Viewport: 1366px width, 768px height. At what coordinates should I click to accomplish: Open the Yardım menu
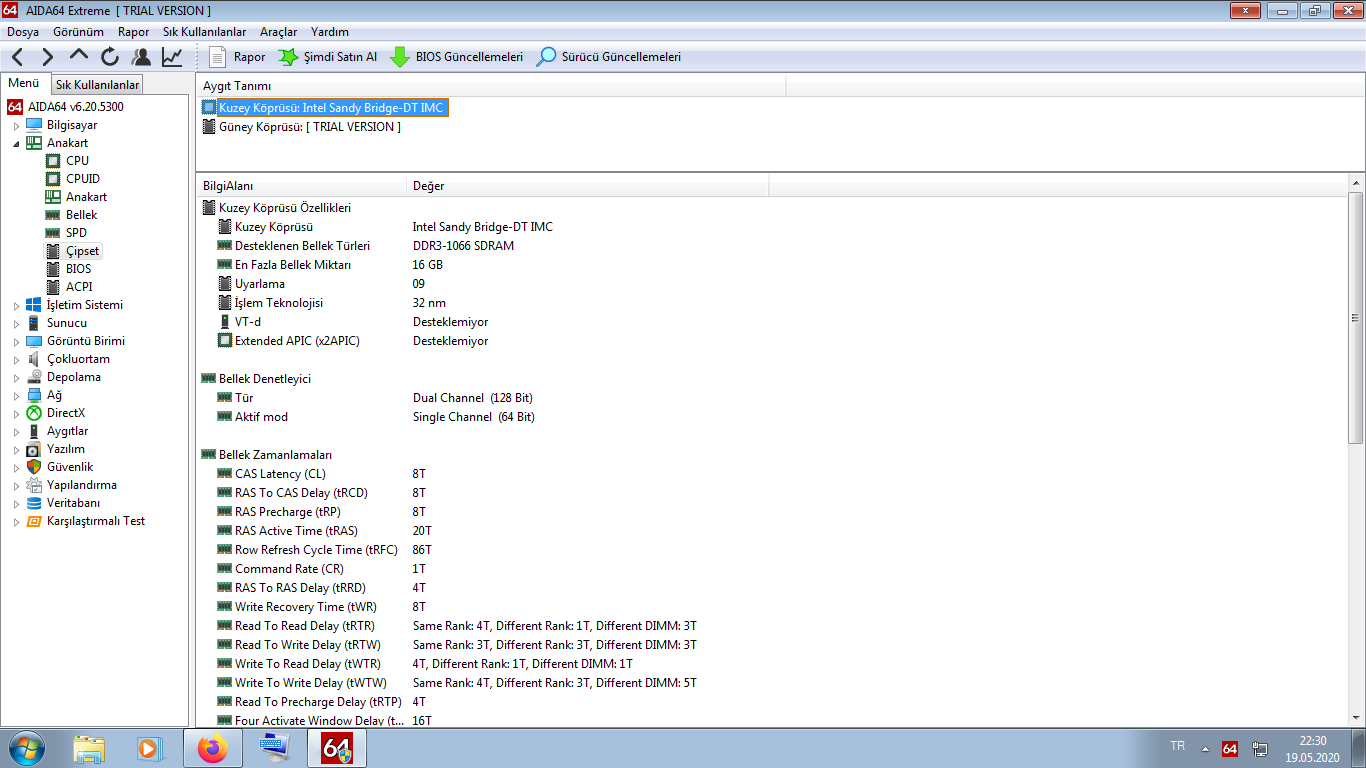click(x=330, y=32)
